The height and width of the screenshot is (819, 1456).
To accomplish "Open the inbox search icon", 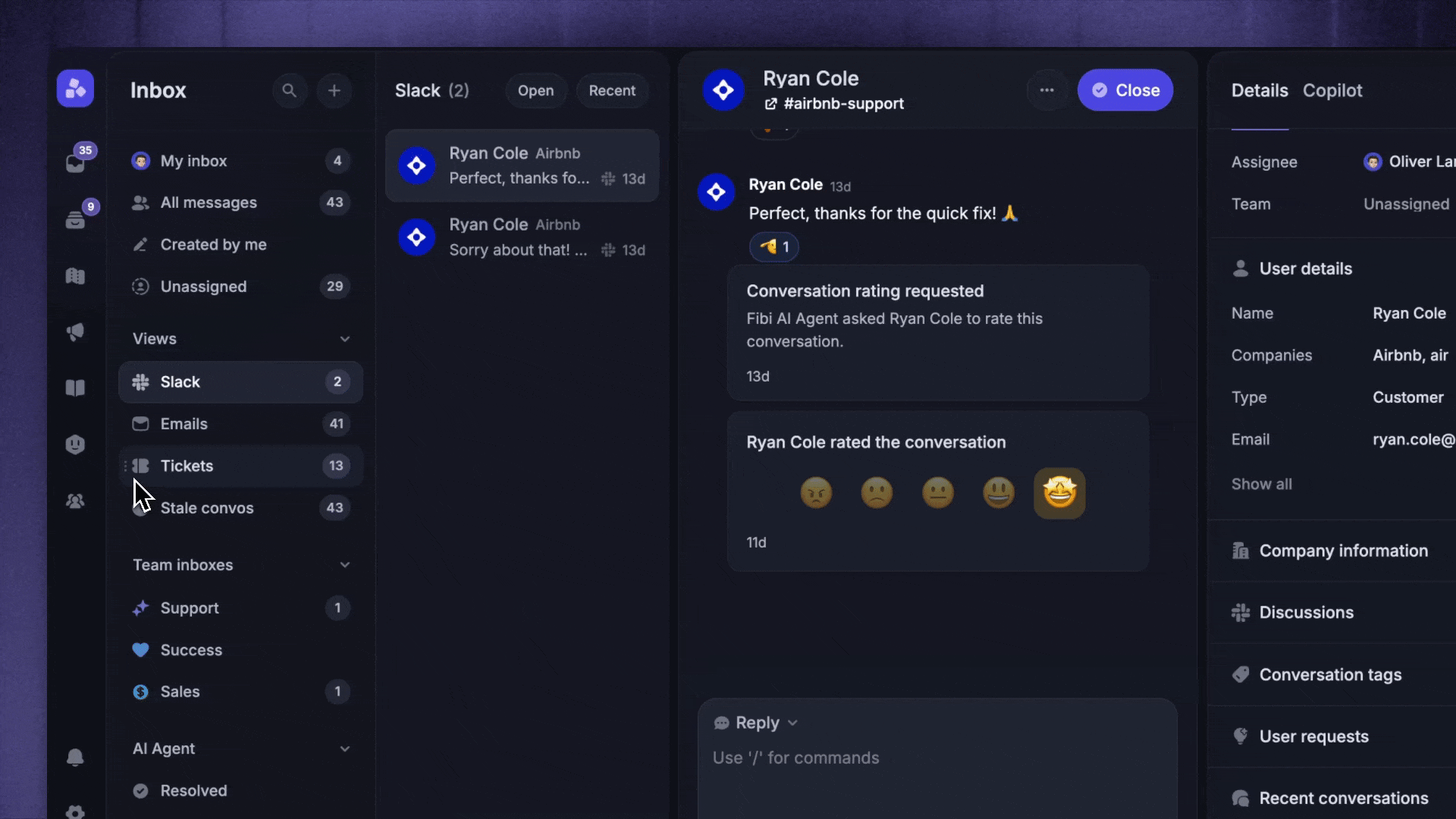I will coord(289,91).
